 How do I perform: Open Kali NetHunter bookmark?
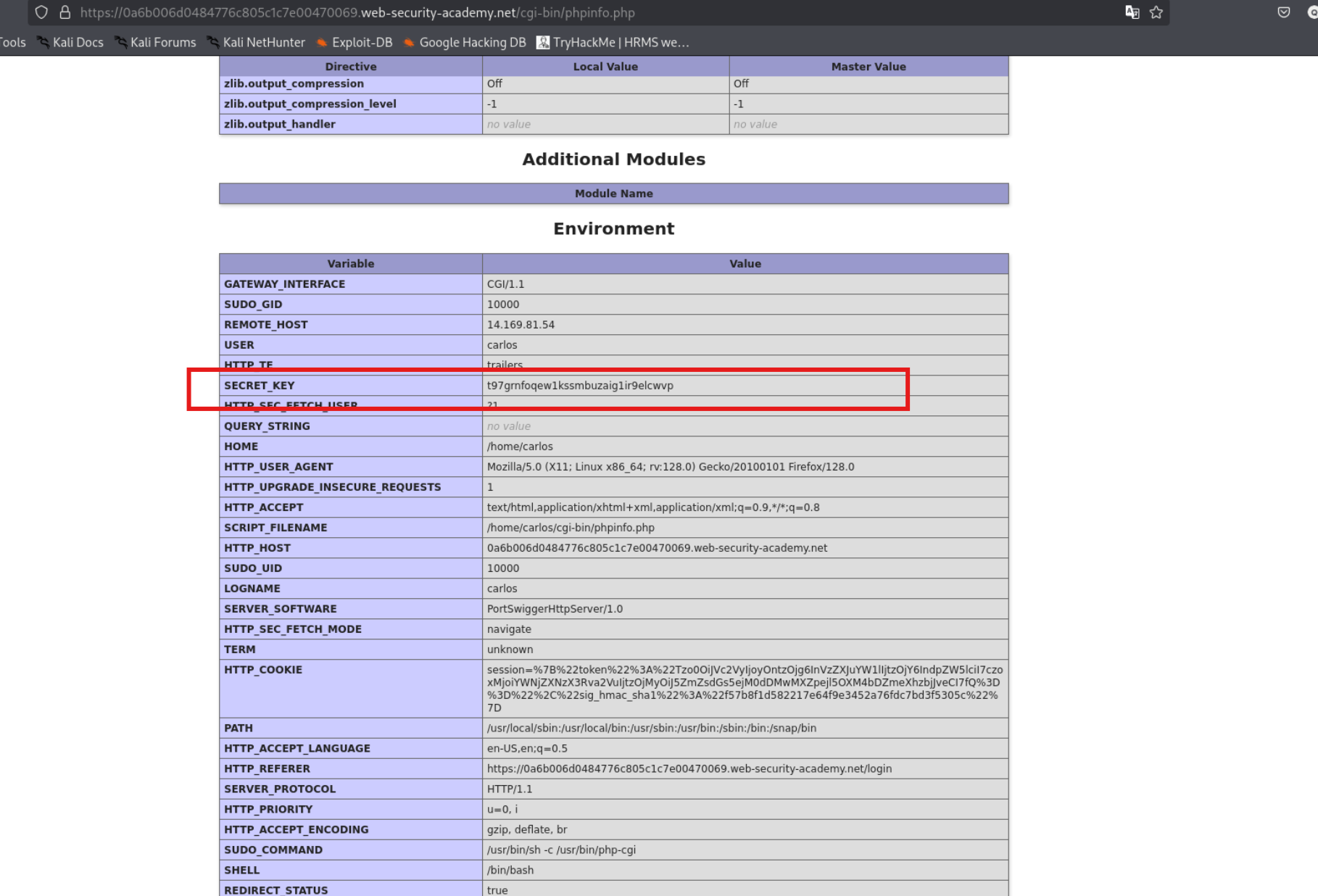(x=256, y=43)
